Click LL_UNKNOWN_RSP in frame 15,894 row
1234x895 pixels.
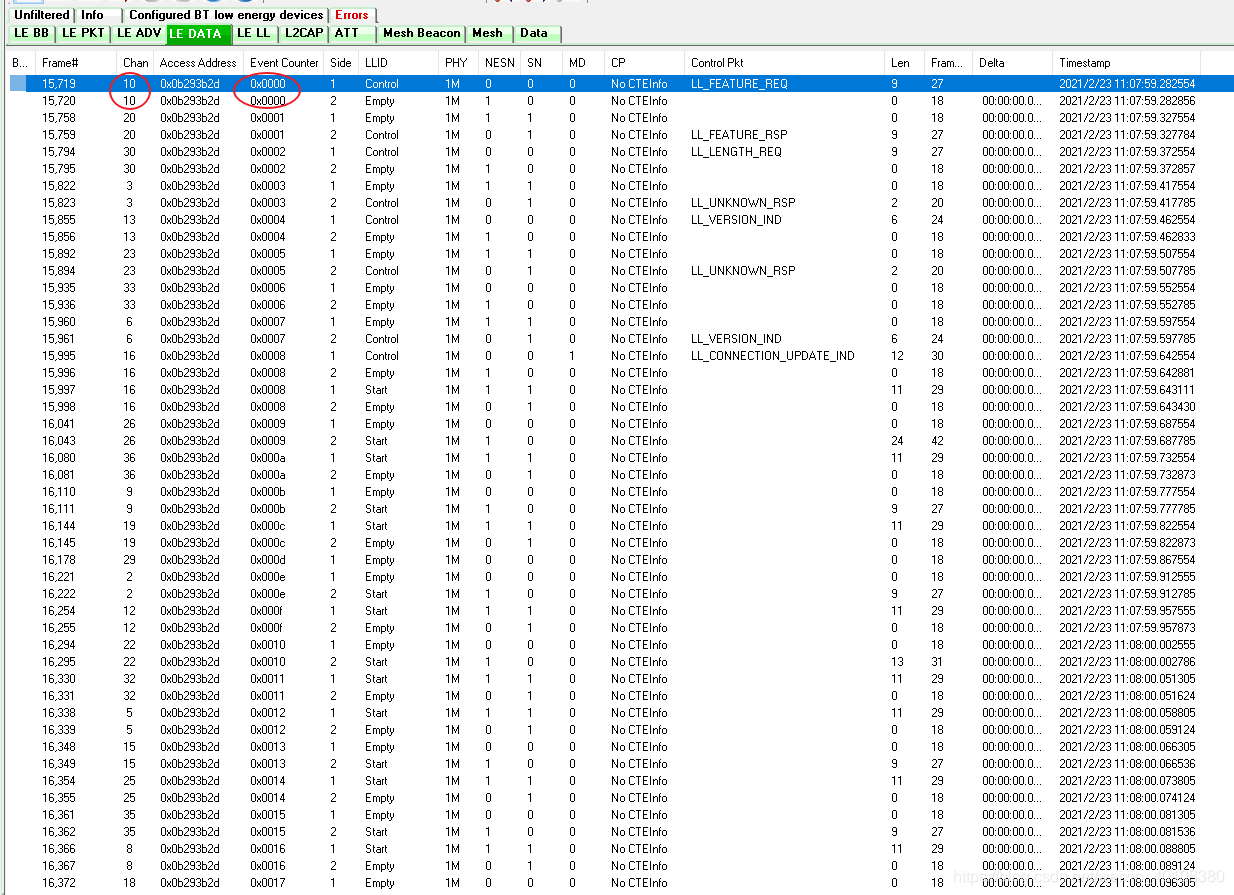coord(743,271)
